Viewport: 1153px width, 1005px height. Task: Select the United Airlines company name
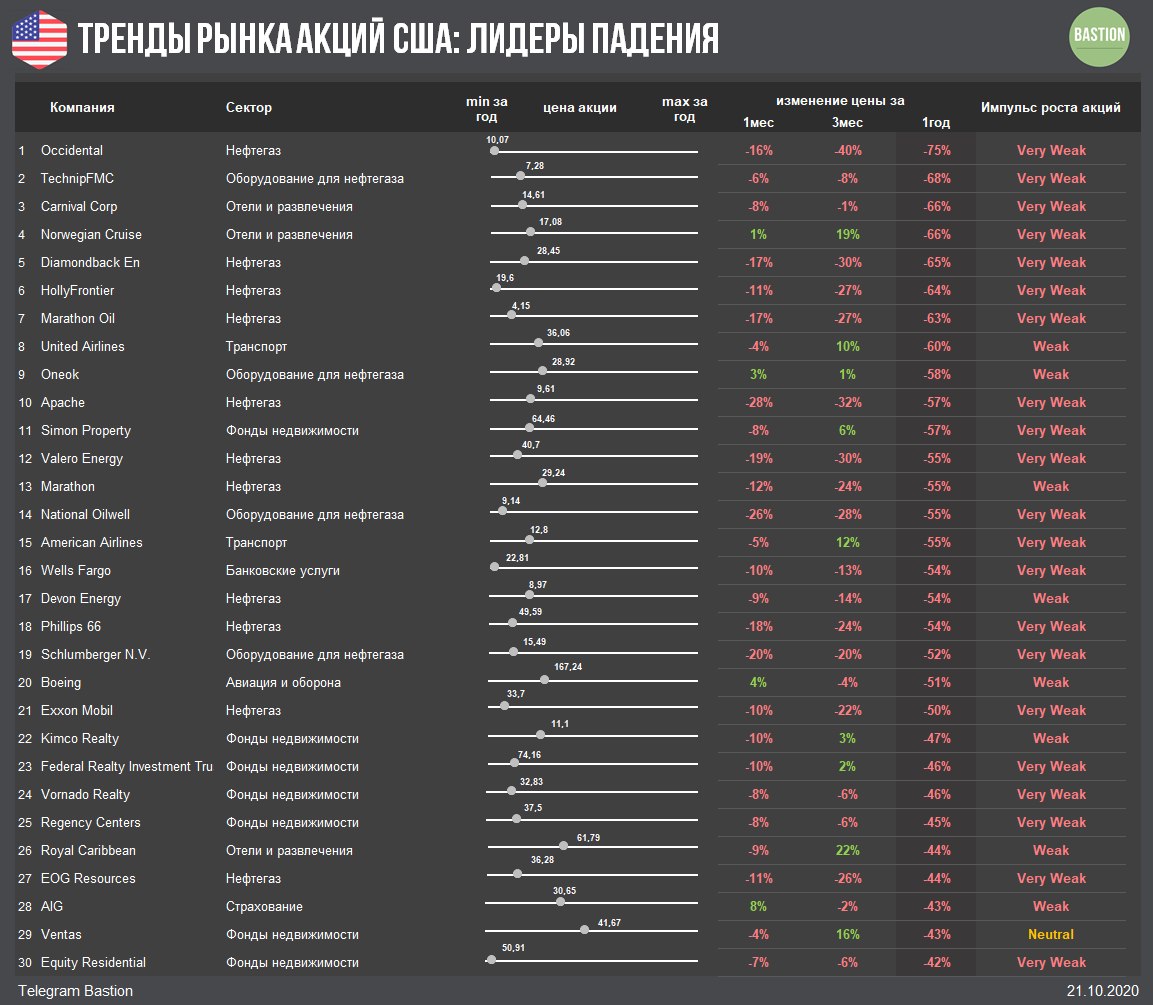[x=82, y=346]
